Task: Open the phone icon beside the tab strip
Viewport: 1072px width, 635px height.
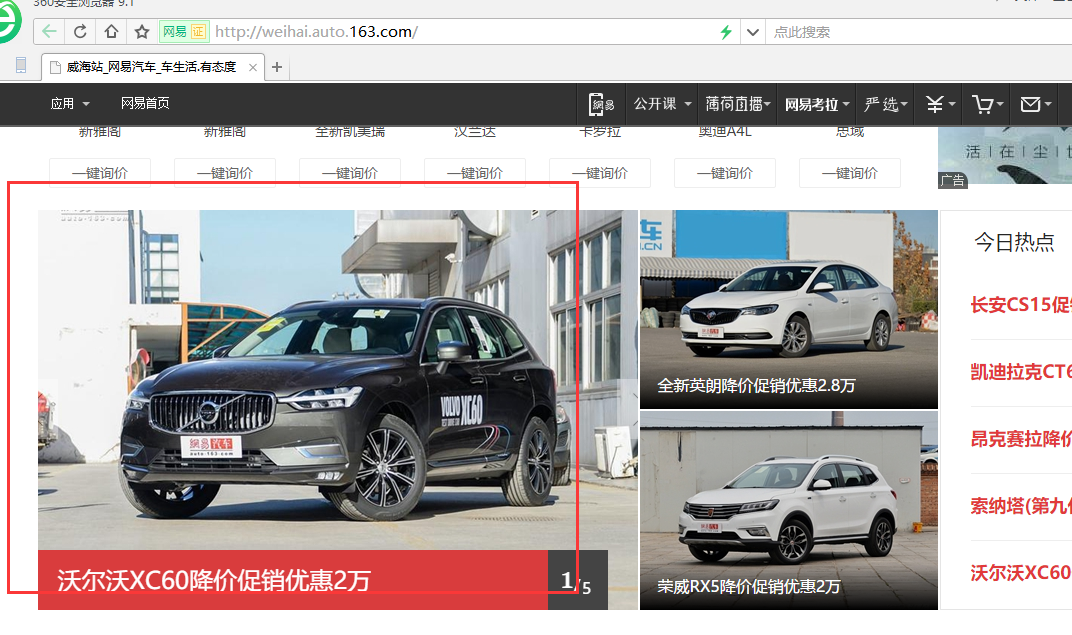Action: pyautogui.click(x=21, y=66)
